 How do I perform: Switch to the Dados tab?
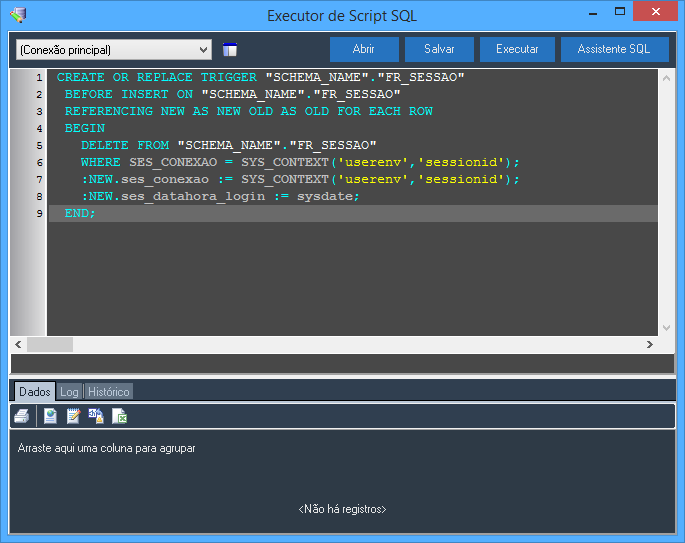[x=34, y=392]
